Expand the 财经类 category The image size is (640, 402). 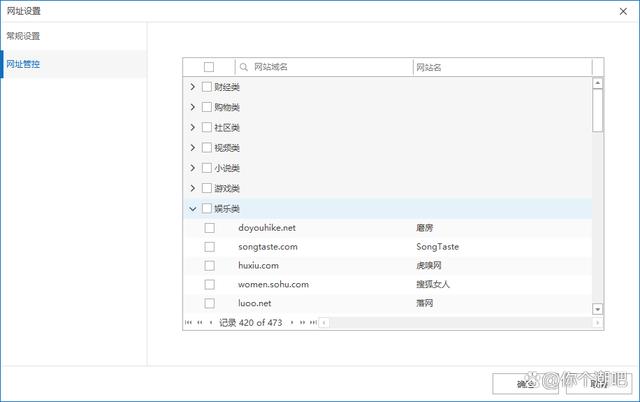click(193, 87)
